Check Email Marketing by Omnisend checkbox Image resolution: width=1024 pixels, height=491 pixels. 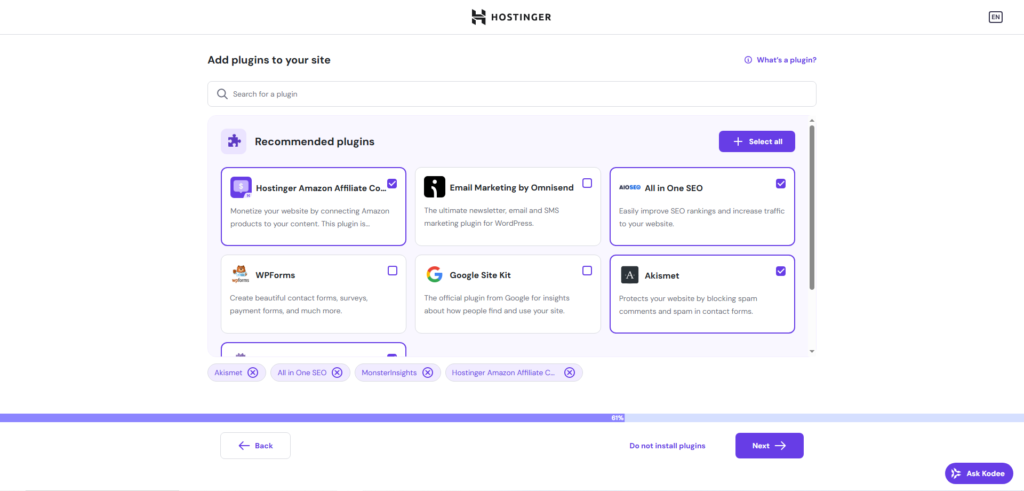(587, 183)
